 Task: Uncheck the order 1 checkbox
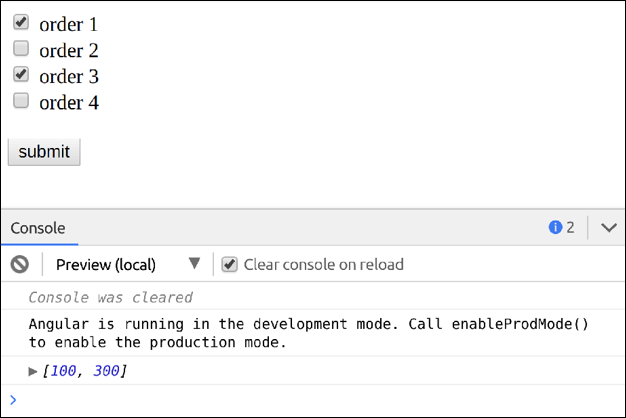click(21, 22)
